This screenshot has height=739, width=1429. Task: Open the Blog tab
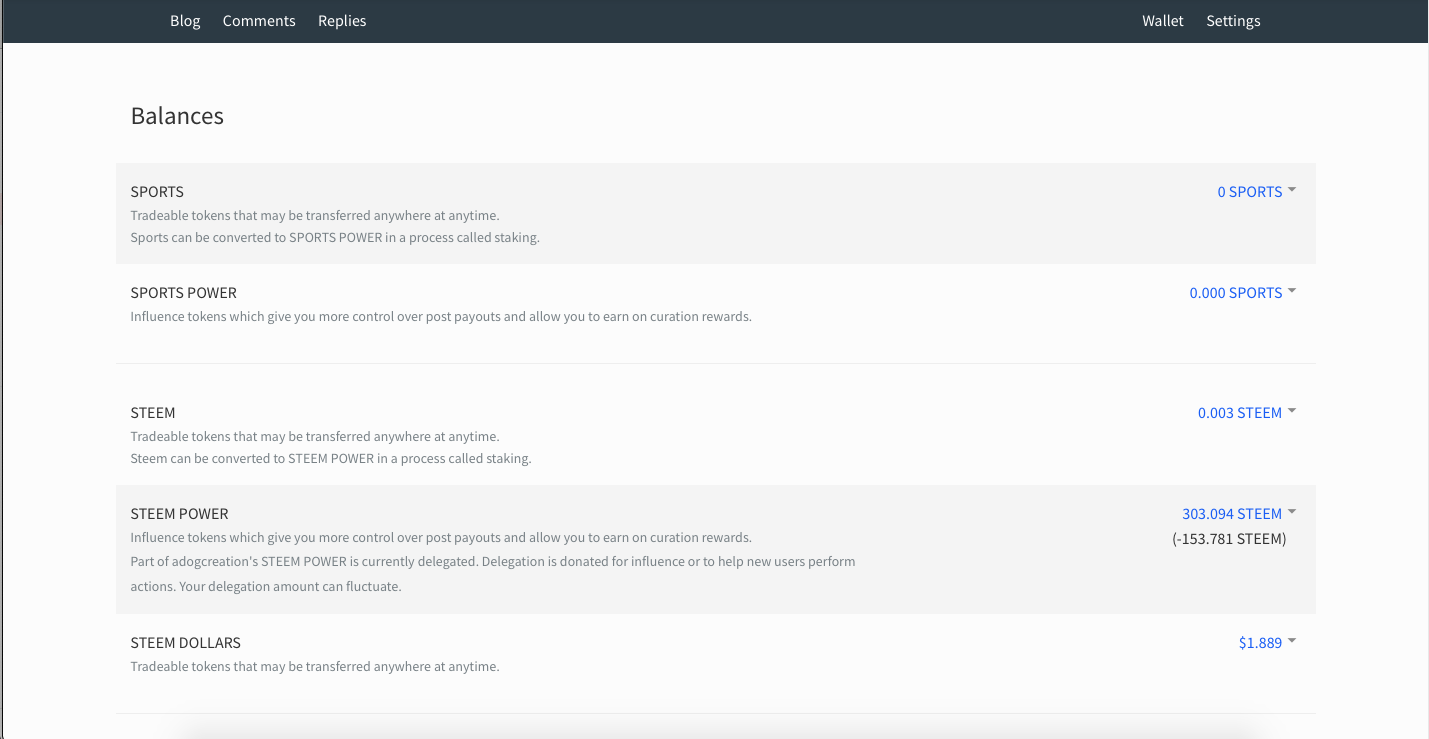185,21
